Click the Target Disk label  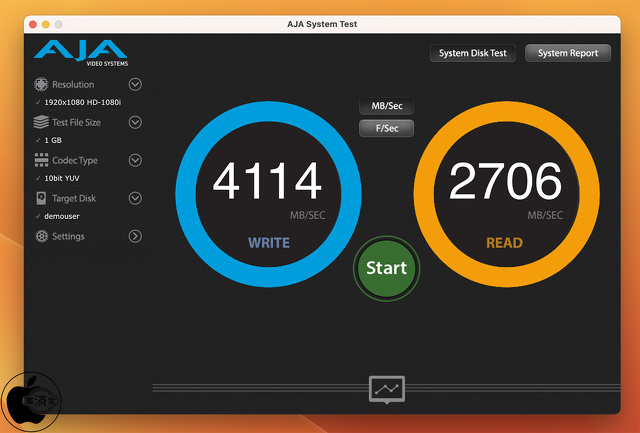click(x=74, y=198)
